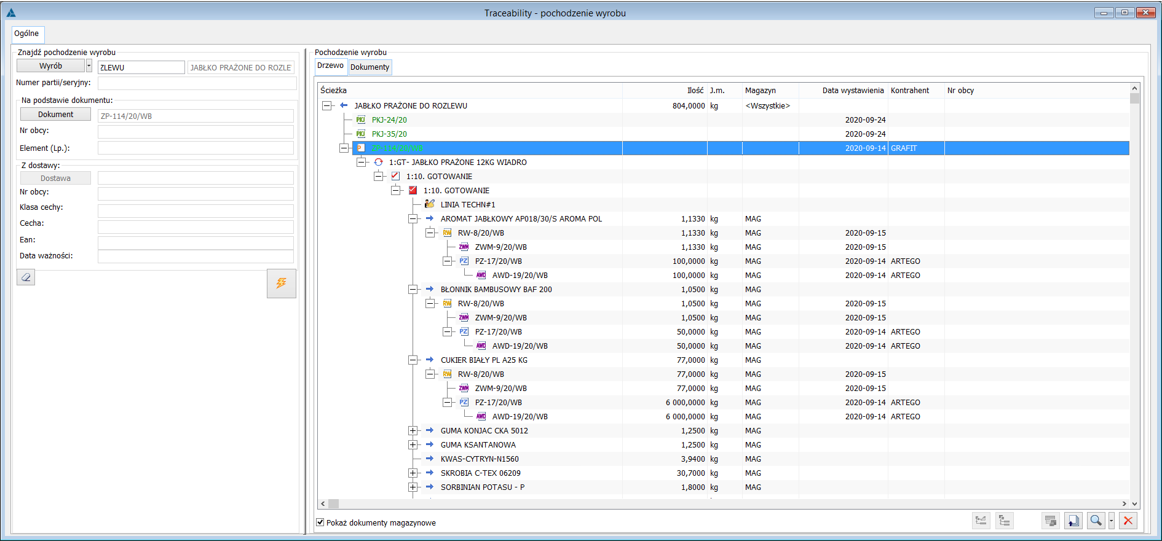The width and height of the screenshot is (1162, 541).
Task: Click the red-filled GOTOWANIE operation icon
Action: (413, 190)
